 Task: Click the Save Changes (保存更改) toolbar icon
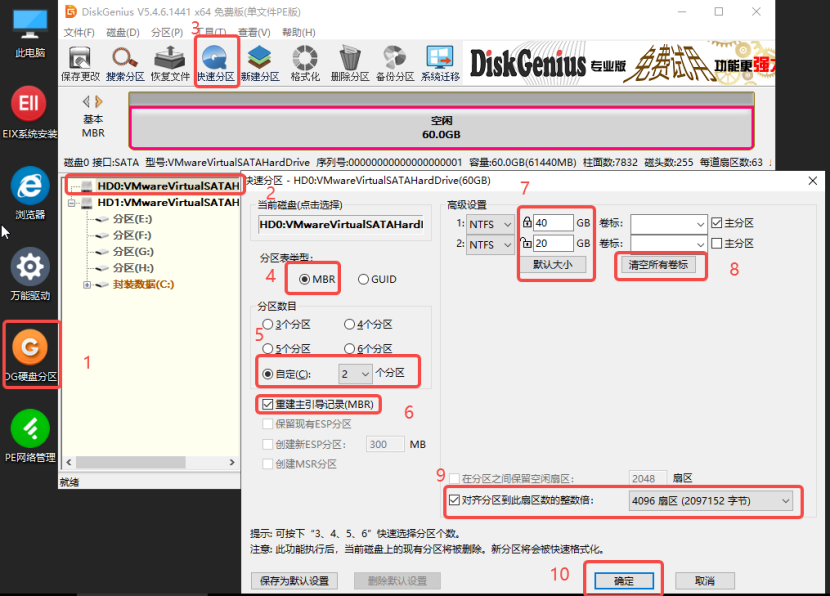80,64
